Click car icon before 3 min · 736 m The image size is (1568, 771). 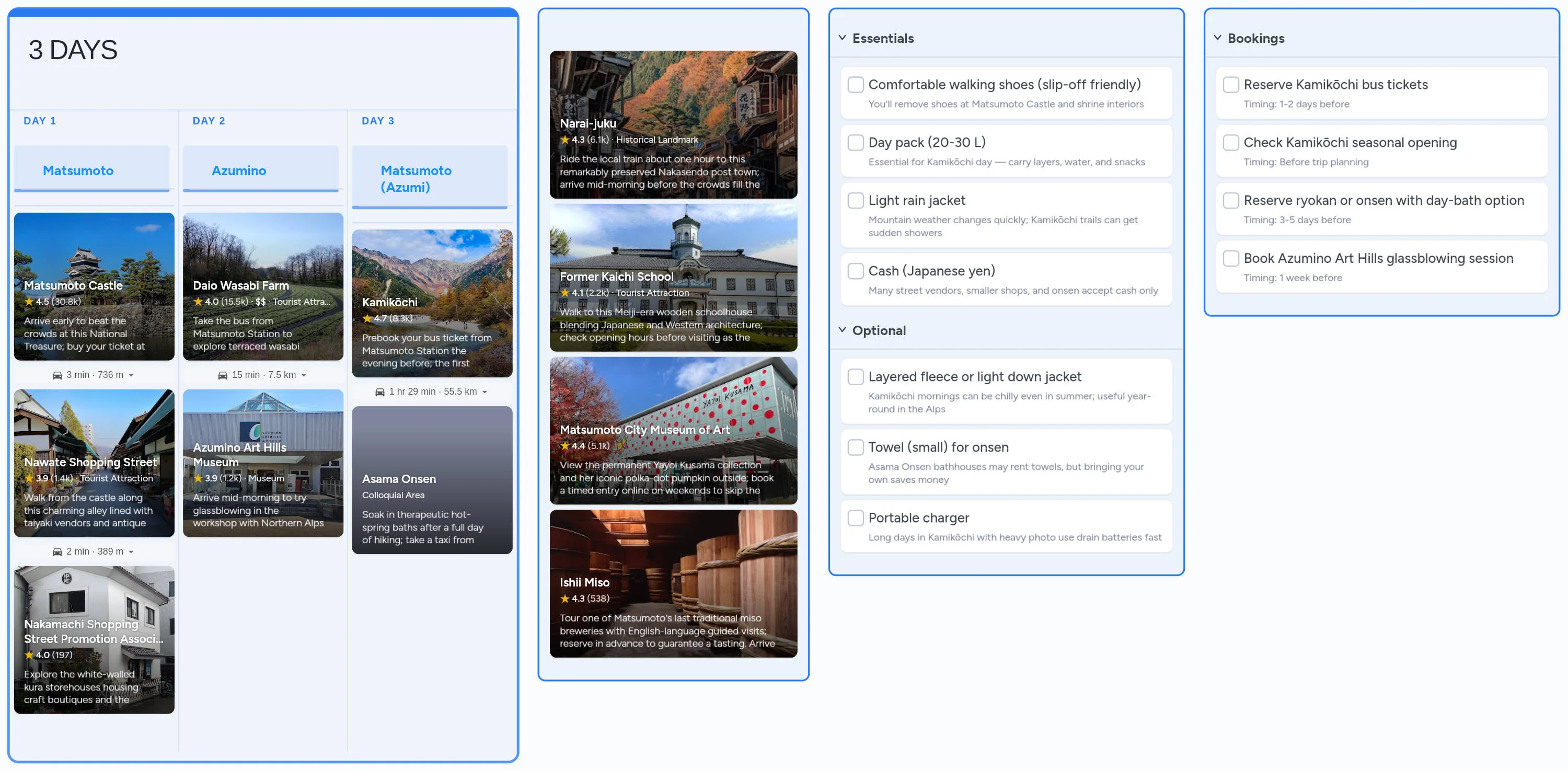pyautogui.click(x=57, y=375)
